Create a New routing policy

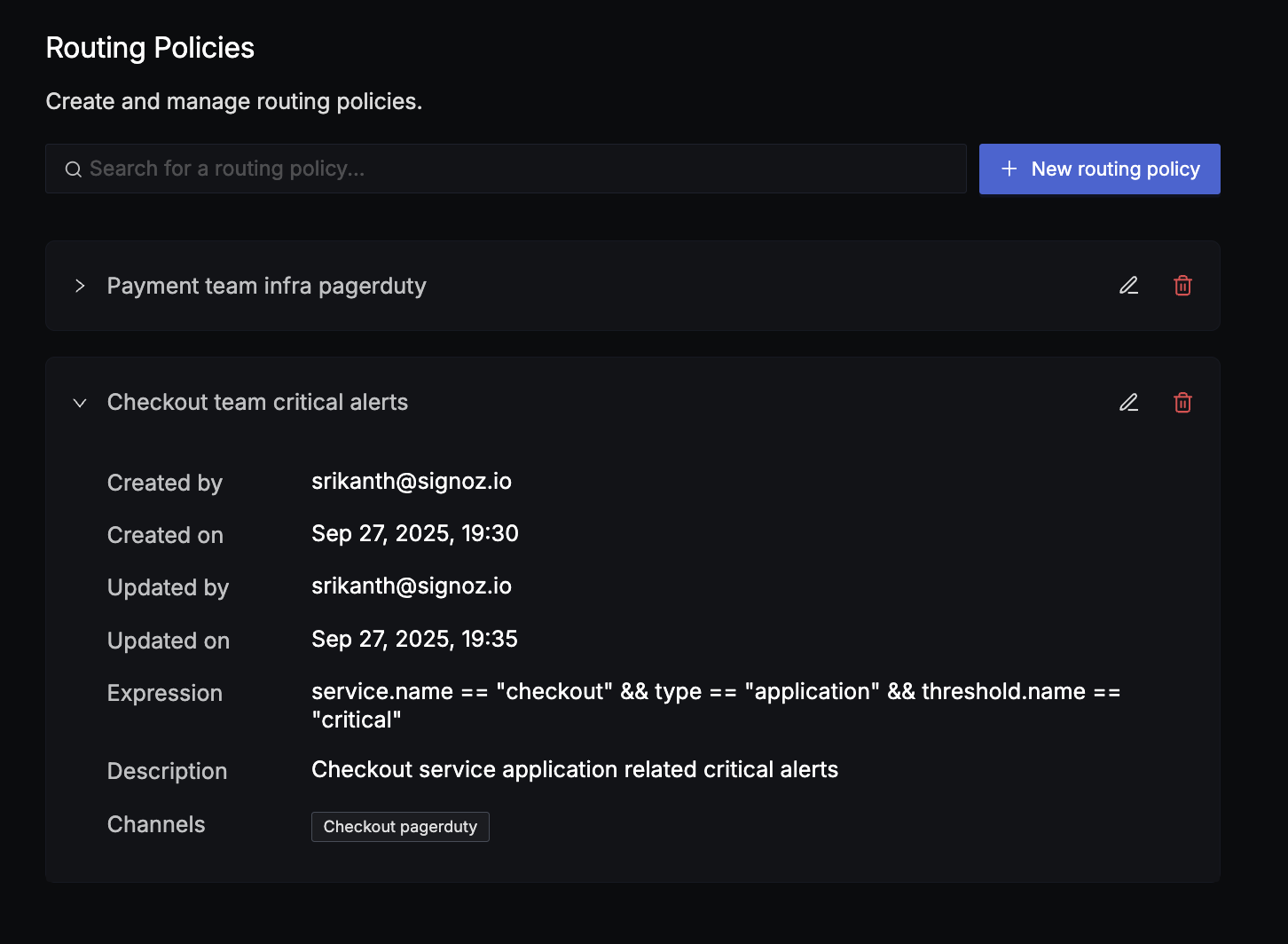[1099, 169]
